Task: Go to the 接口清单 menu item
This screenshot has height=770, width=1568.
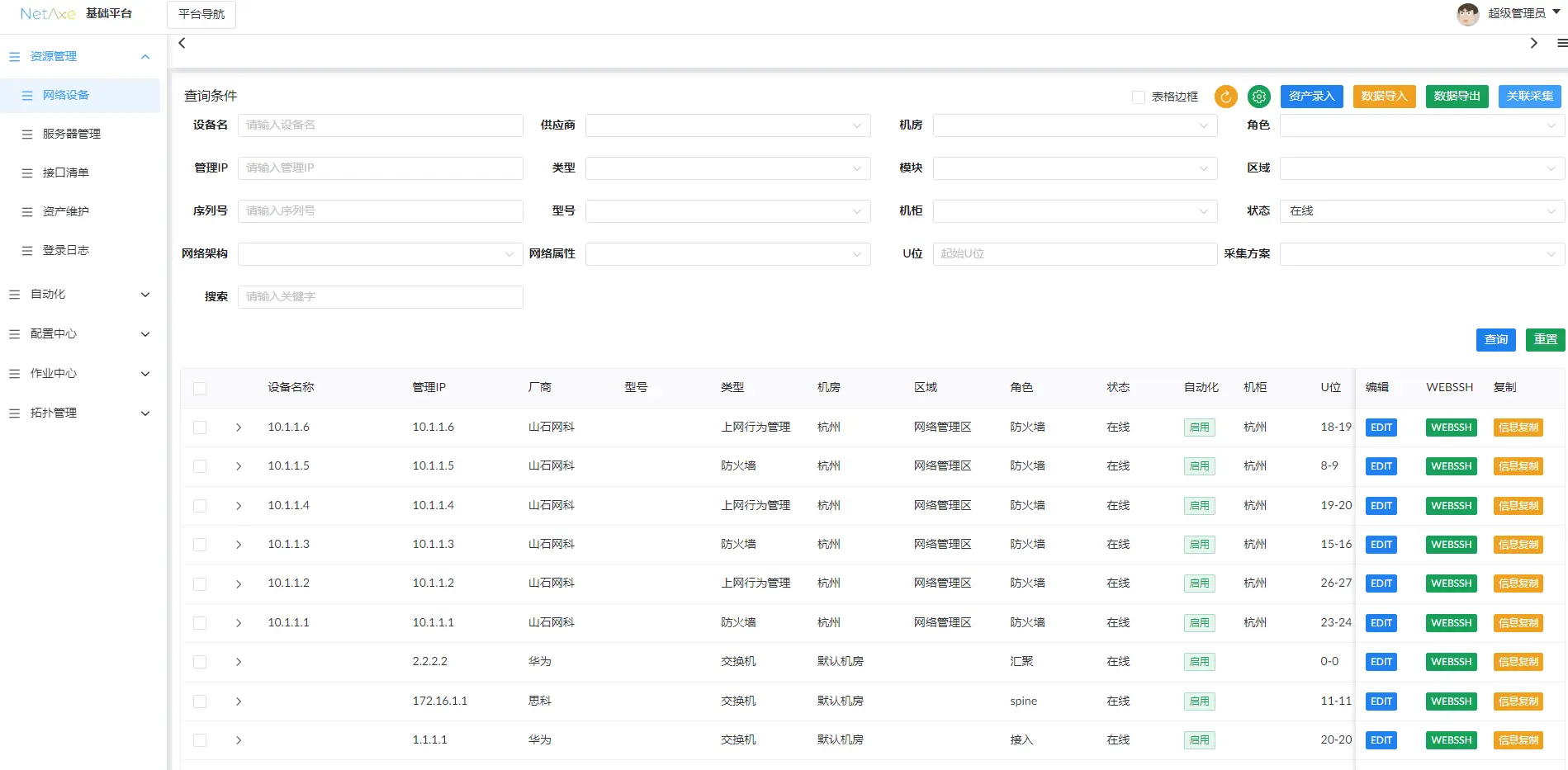Action: (x=80, y=173)
